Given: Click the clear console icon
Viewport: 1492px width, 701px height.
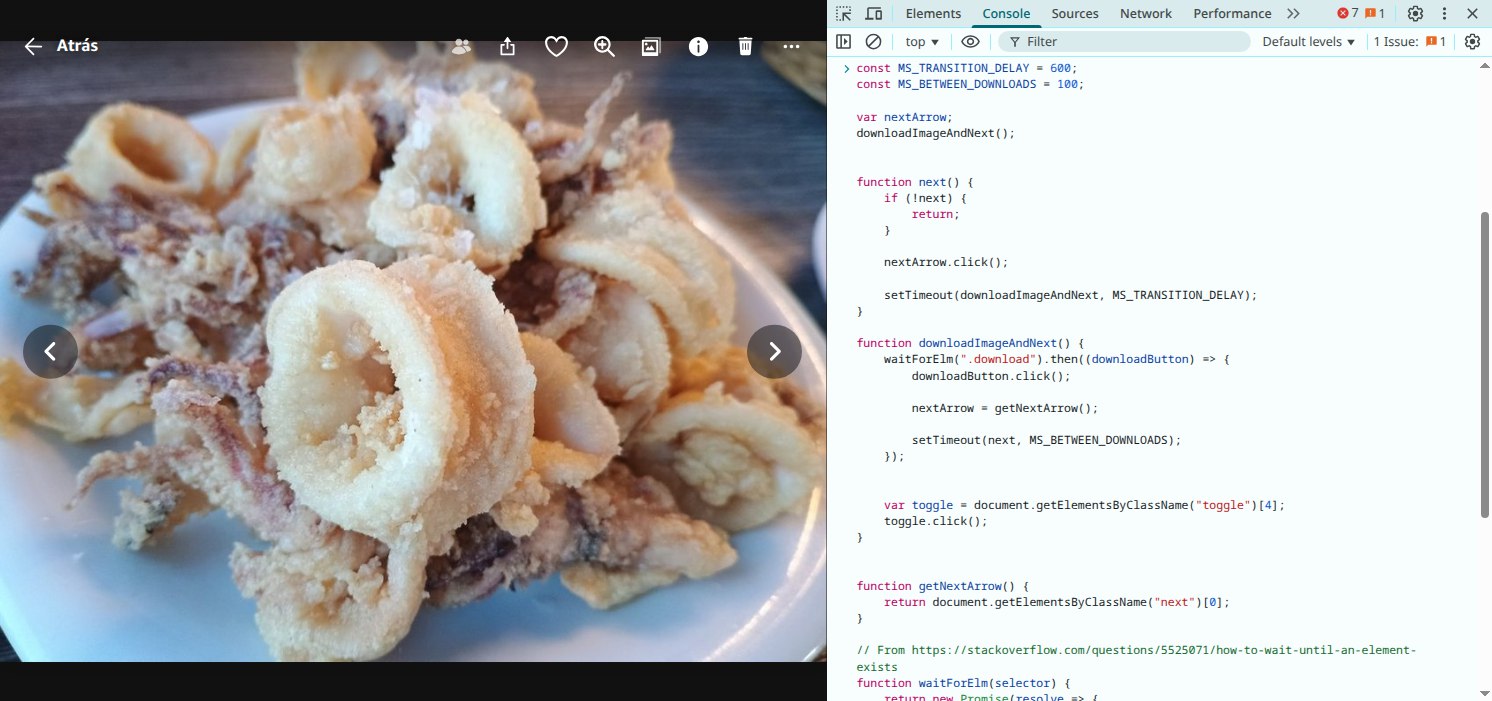Looking at the screenshot, I should [x=873, y=42].
